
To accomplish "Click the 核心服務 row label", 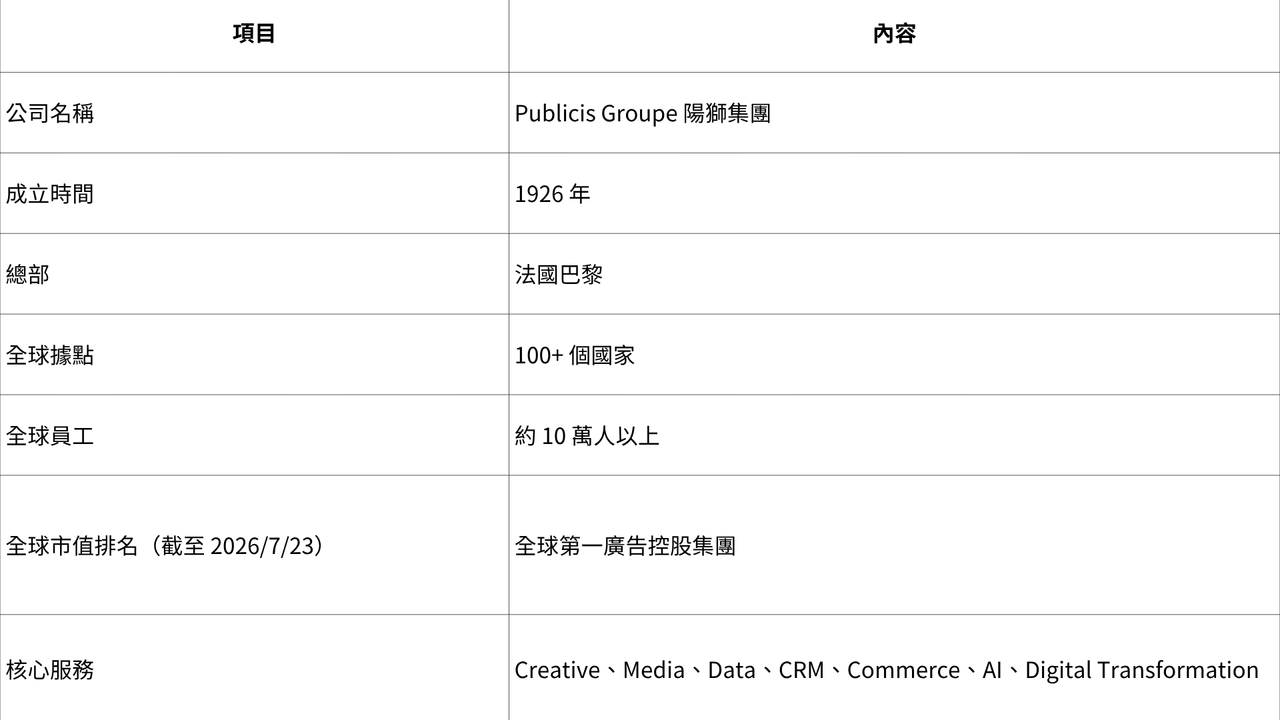I will click(254, 668).
